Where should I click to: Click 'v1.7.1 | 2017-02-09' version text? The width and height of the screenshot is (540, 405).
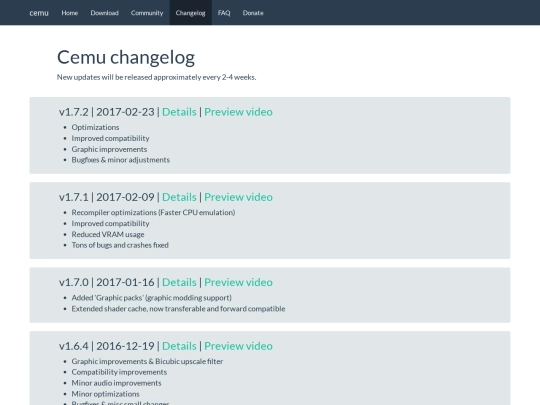106,197
